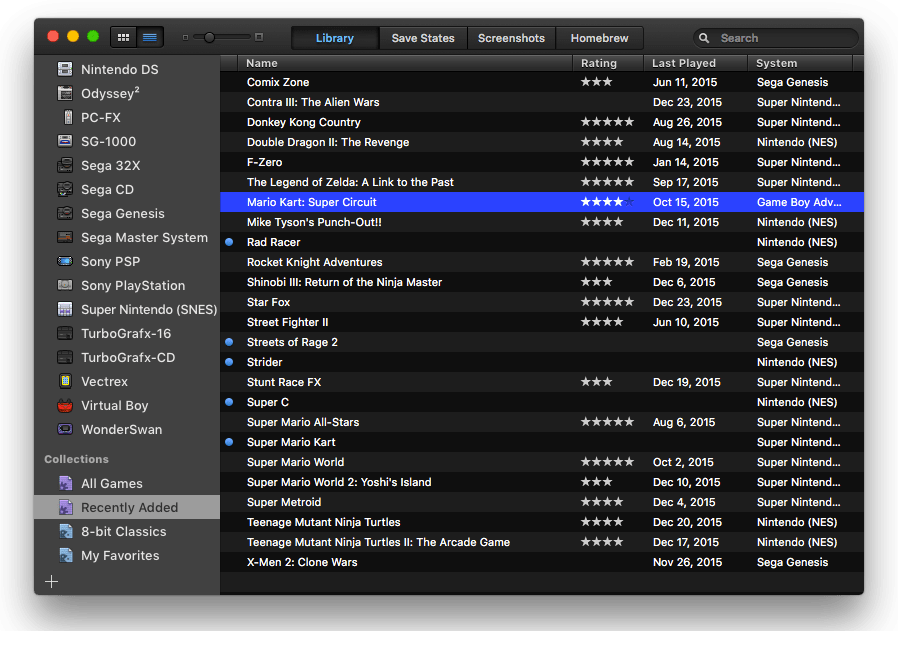Select the Sony PSP console icon

(65, 262)
